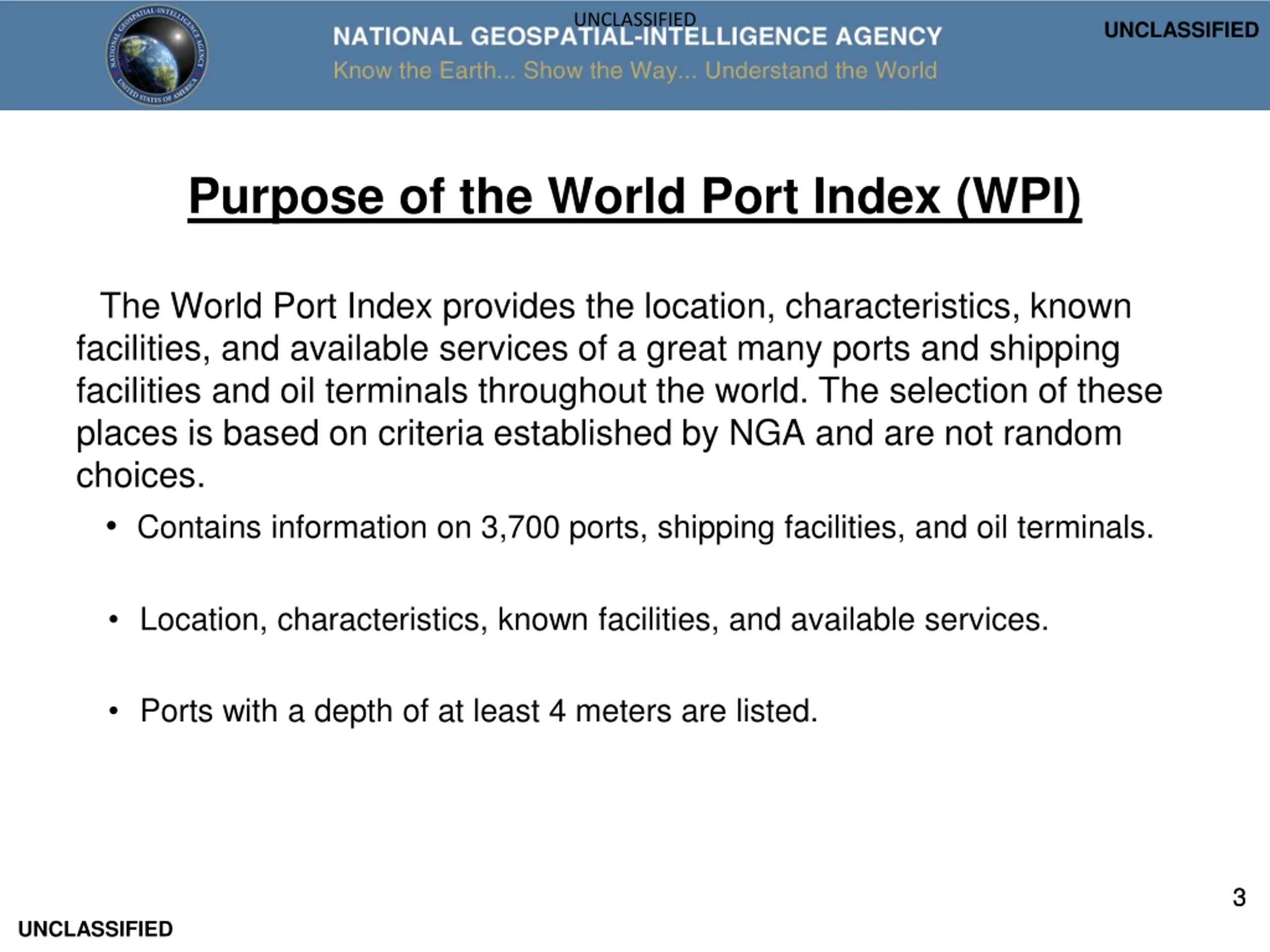
Task: Click the bullet 'Location, characteristics, known facilities'
Action: pos(594,620)
